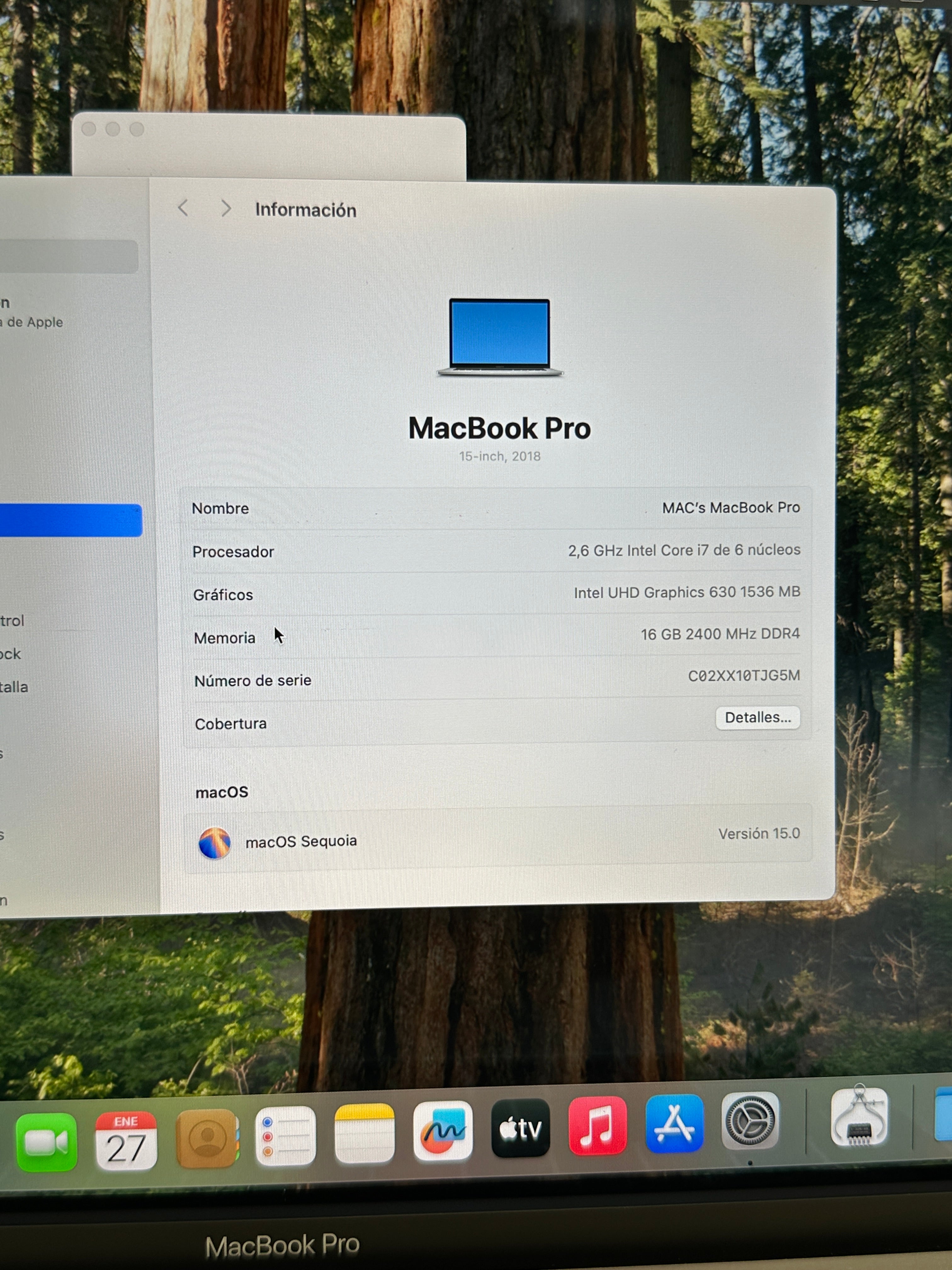Click the MacBook Pro laptop image
This screenshot has height=1270, width=952.
[500, 338]
